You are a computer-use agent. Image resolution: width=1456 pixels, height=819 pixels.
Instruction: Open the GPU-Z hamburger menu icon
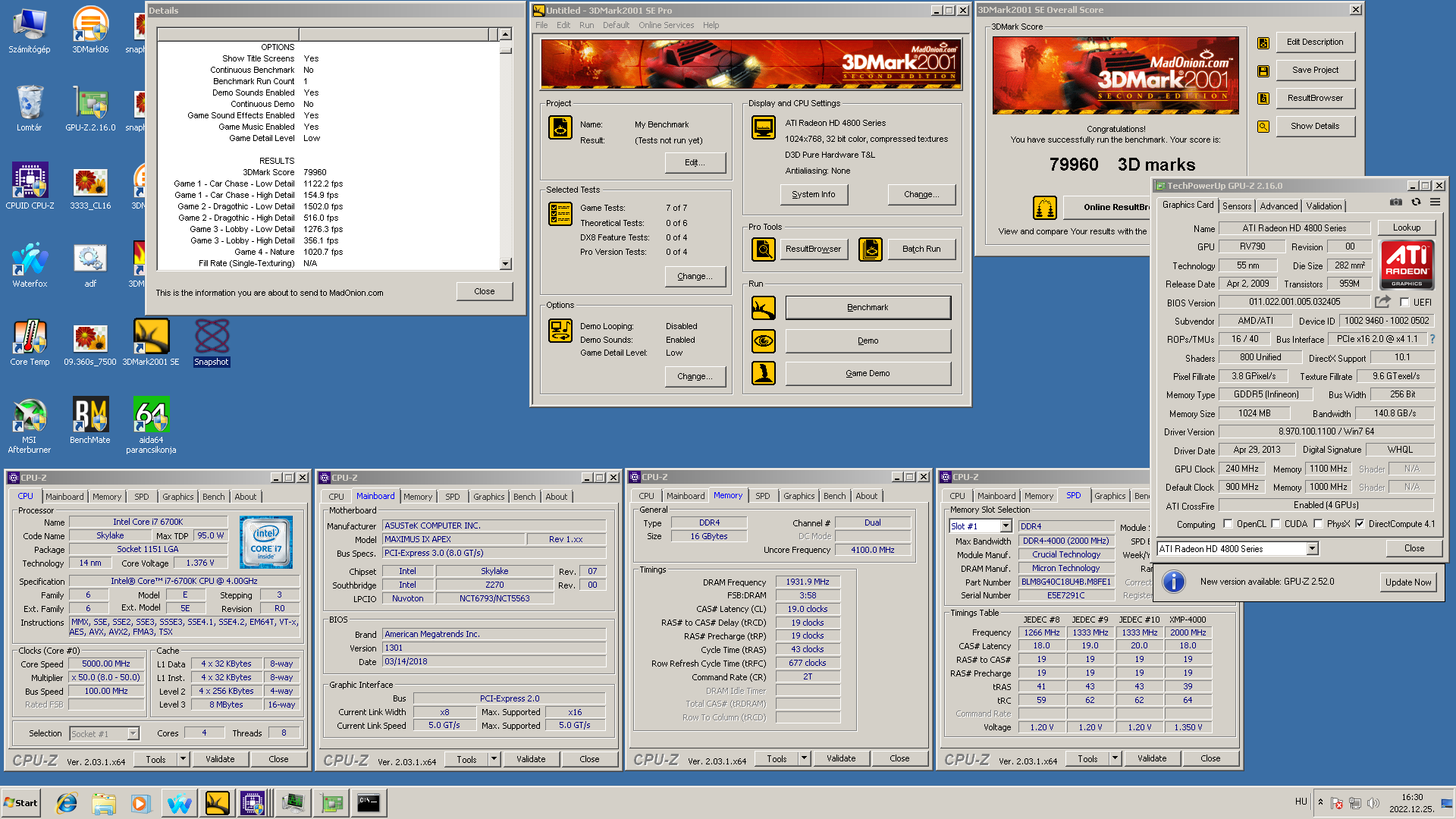pos(1435,202)
